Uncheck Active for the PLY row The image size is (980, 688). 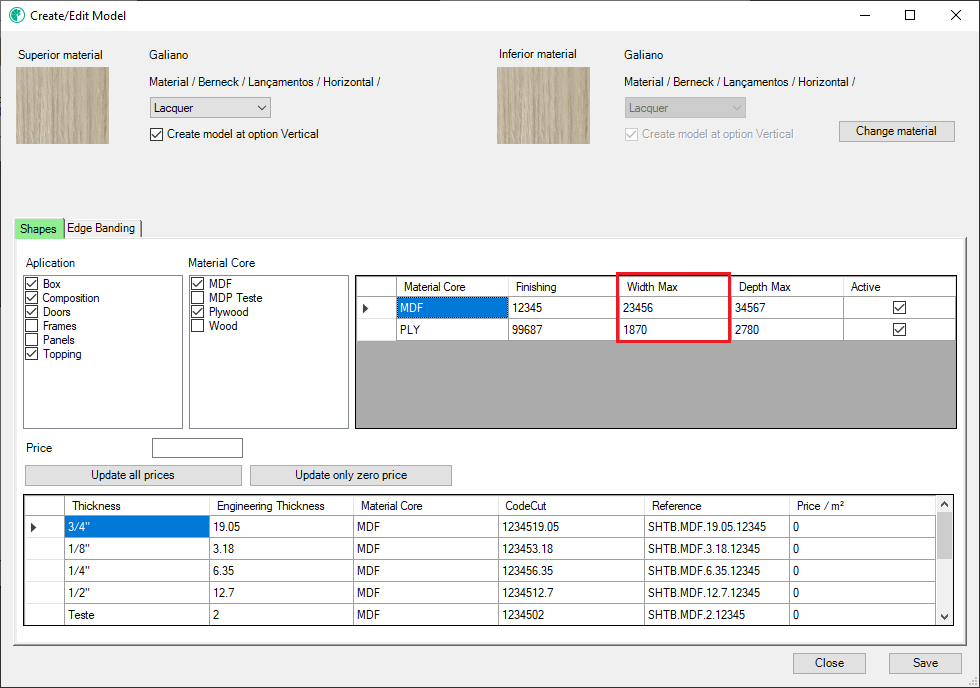pyautogui.click(x=899, y=330)
